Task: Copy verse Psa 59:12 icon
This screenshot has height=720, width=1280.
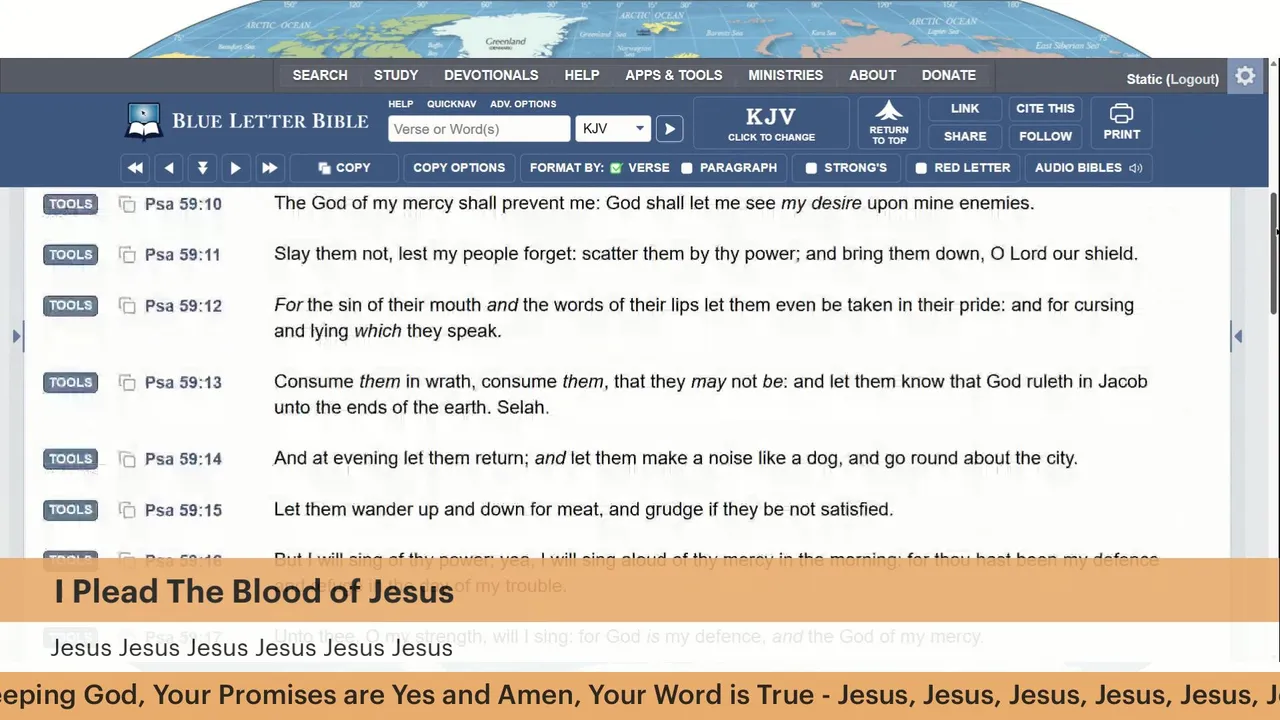Action: pyautogui.click(x=127, y=306)
